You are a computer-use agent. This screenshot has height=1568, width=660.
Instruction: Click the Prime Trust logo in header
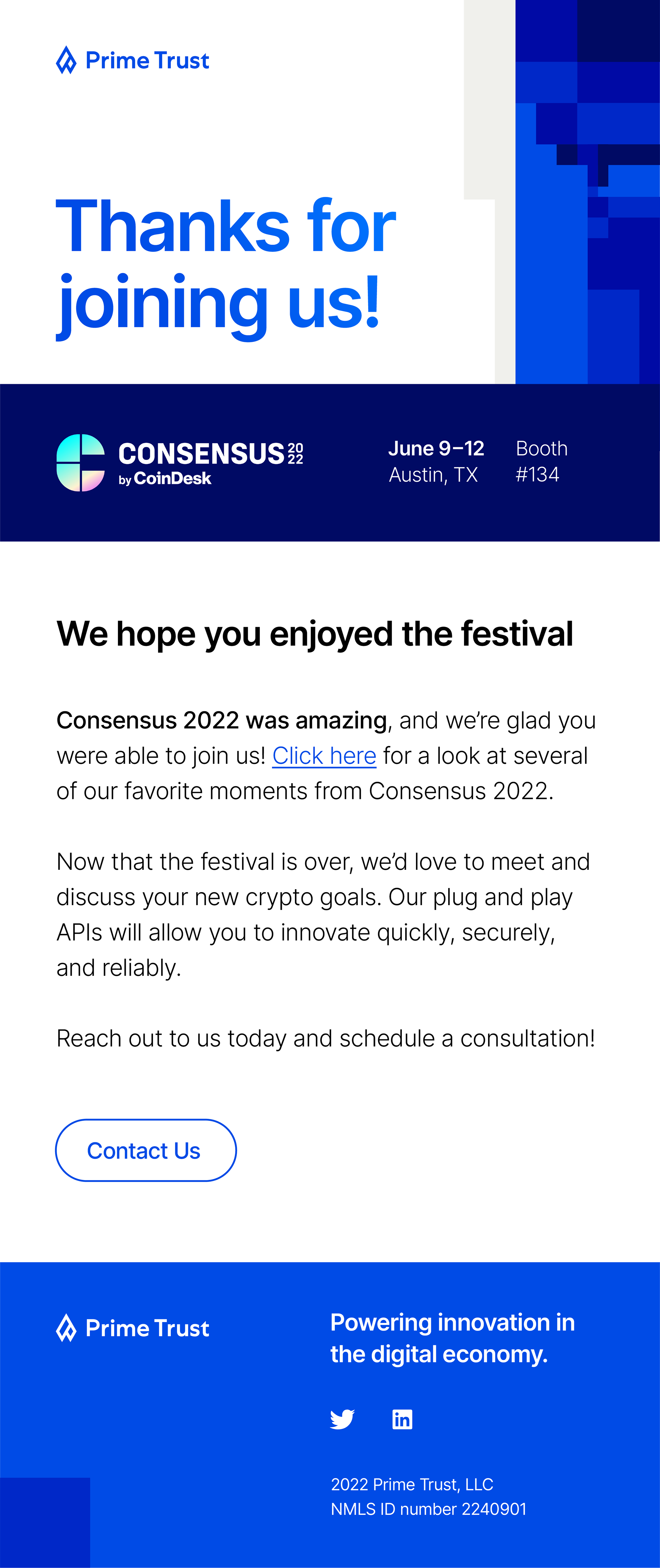tap(133, 60)
